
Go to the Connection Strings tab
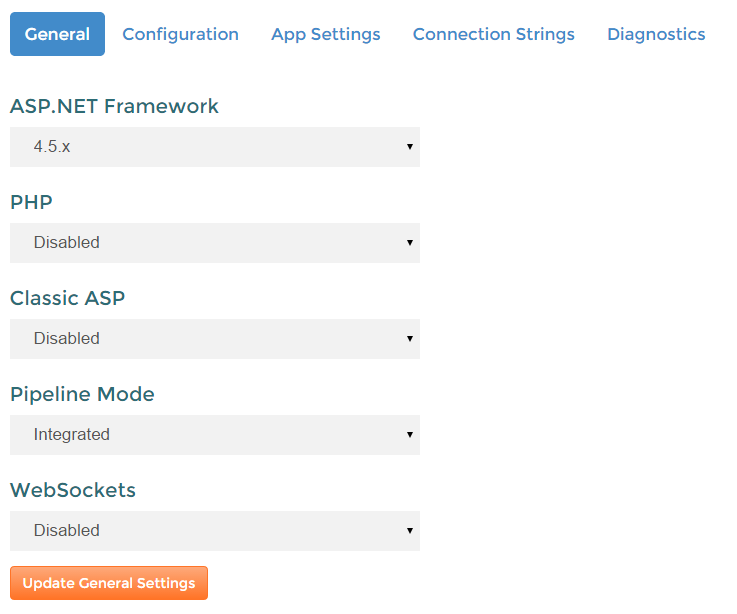pyautogui.click(x=493, y=34)
